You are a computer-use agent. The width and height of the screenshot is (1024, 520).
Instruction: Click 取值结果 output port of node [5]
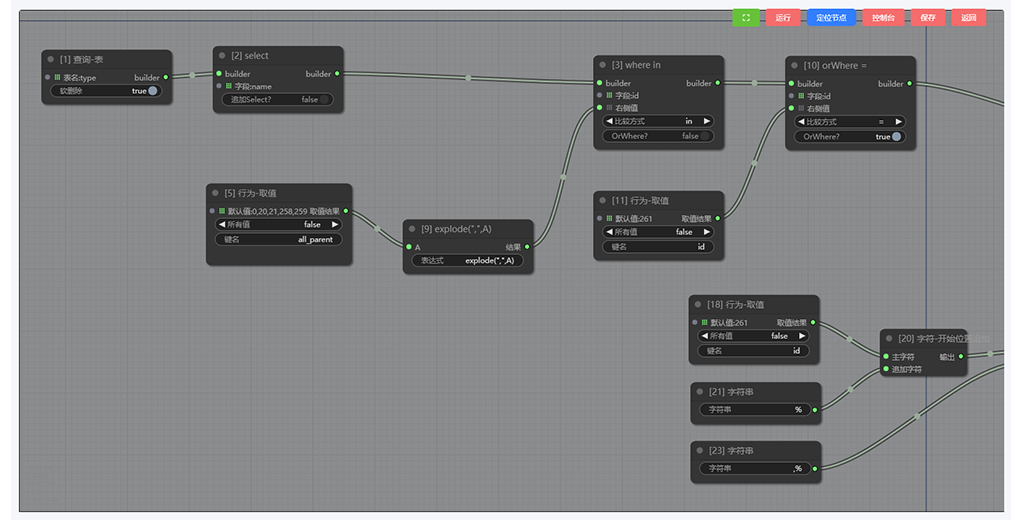(345, 211)
